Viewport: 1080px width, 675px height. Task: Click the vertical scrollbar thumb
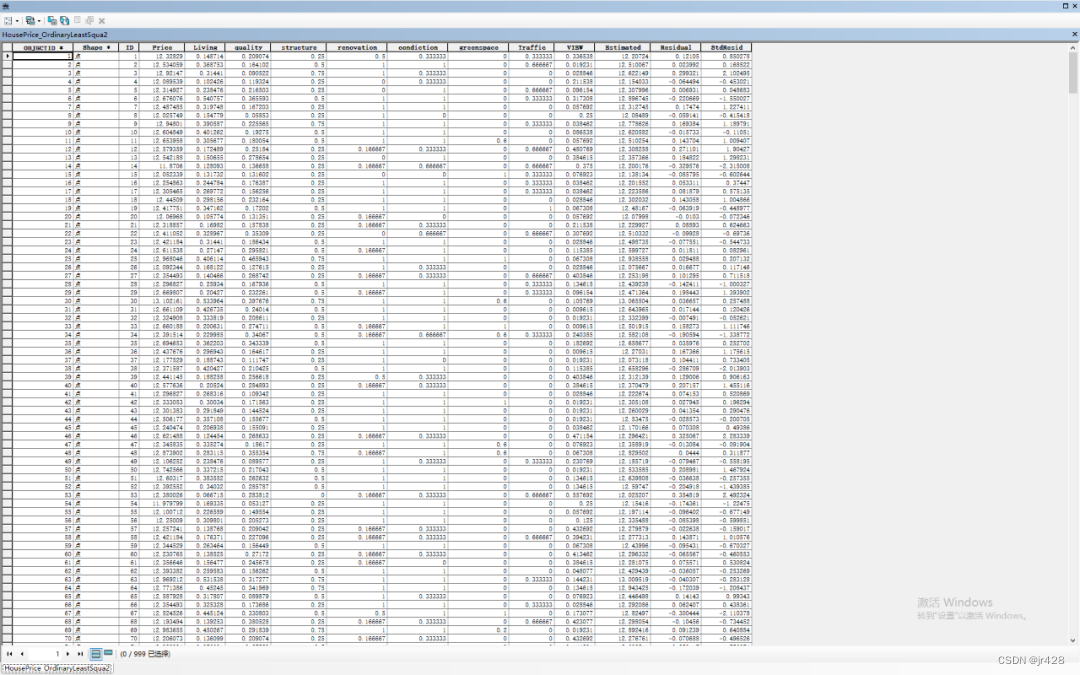click(x=1072, y=74)
